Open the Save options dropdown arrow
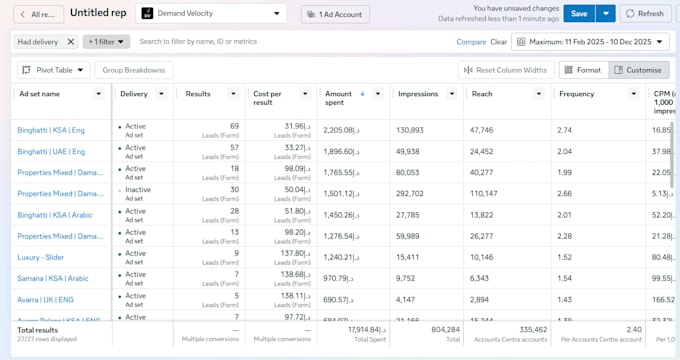The height and width of the screenshot is (360, 680). click(606, 13)
